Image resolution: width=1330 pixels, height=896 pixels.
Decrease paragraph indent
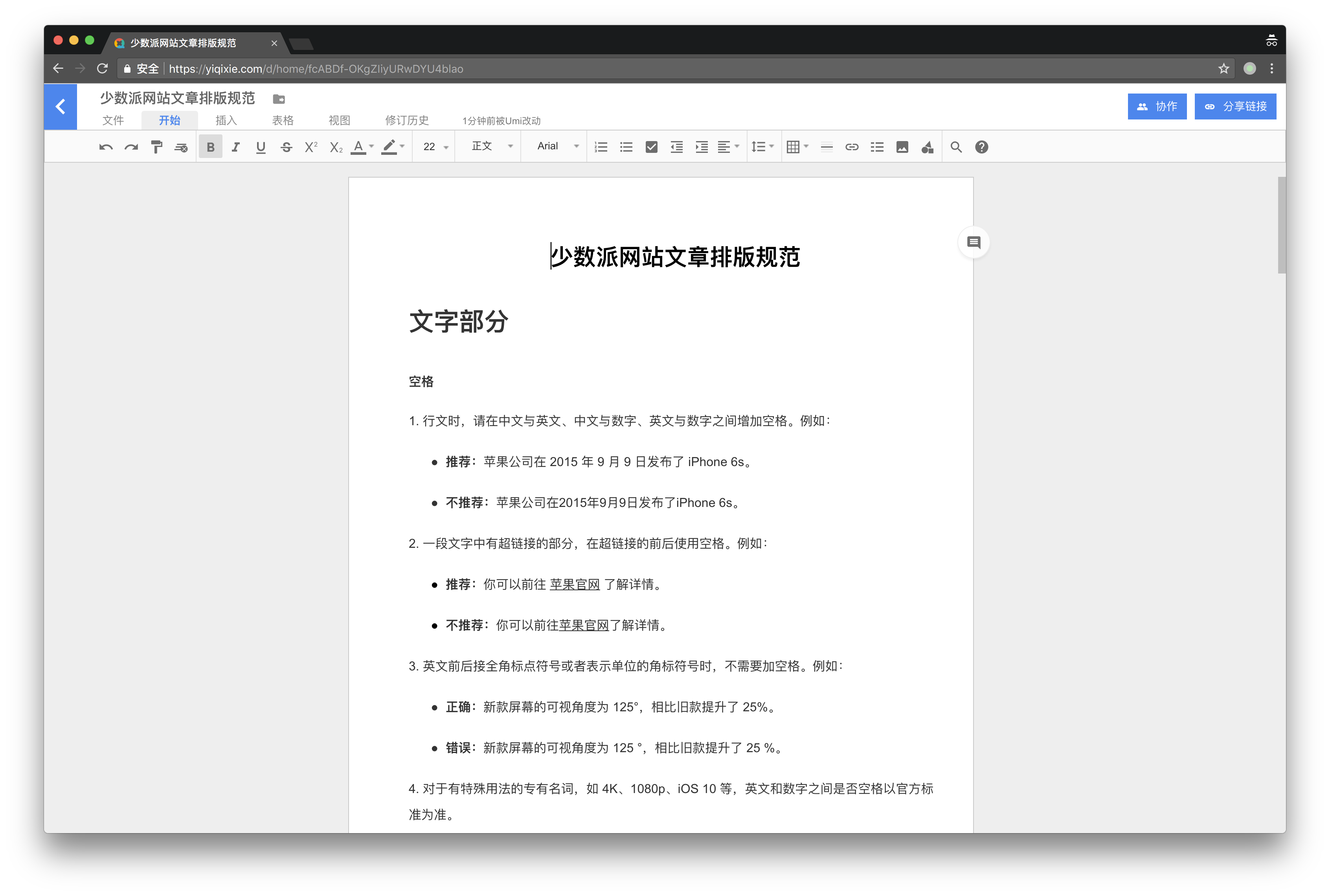pyautogui.click(x=676, y=147)
